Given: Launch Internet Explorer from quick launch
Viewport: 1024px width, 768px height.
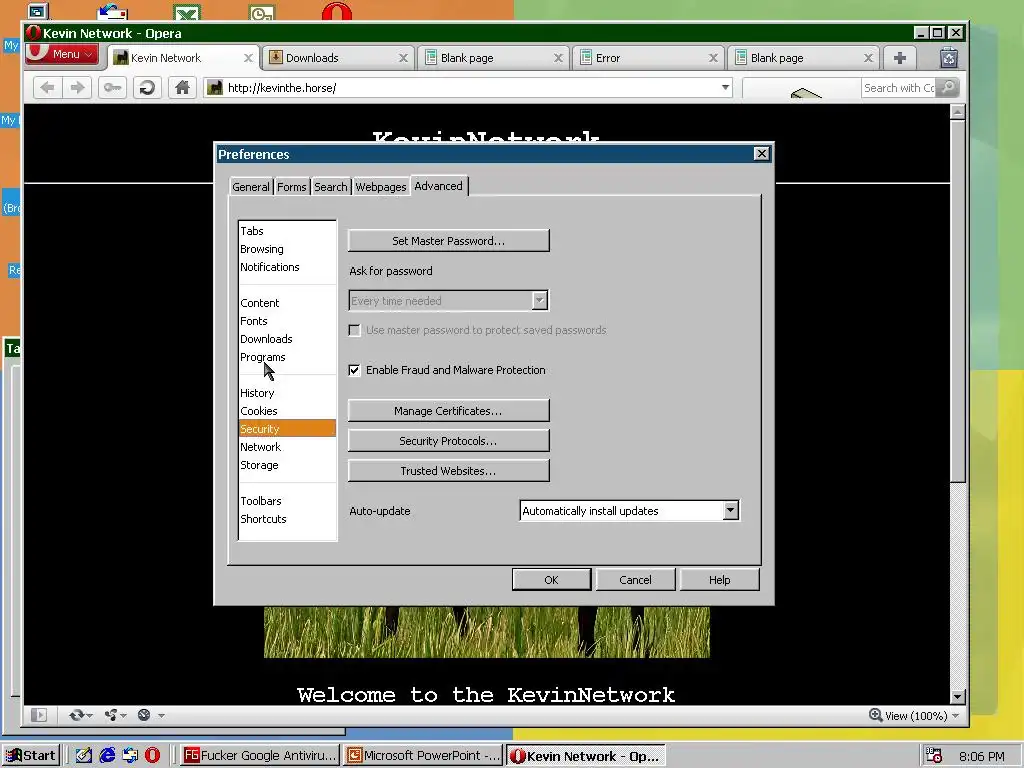Looking at the screenshot, I should 107,756.
